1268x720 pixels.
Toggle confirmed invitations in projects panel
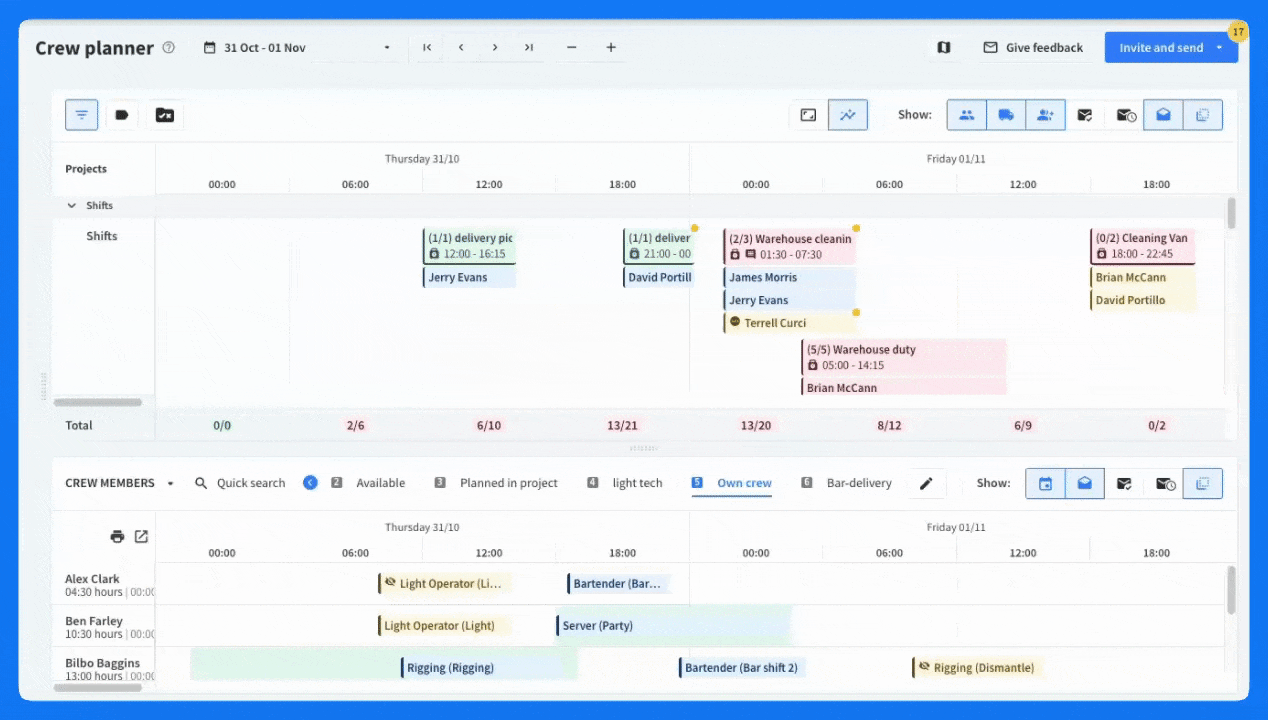pyautogui.click(x=1085, y=115)
